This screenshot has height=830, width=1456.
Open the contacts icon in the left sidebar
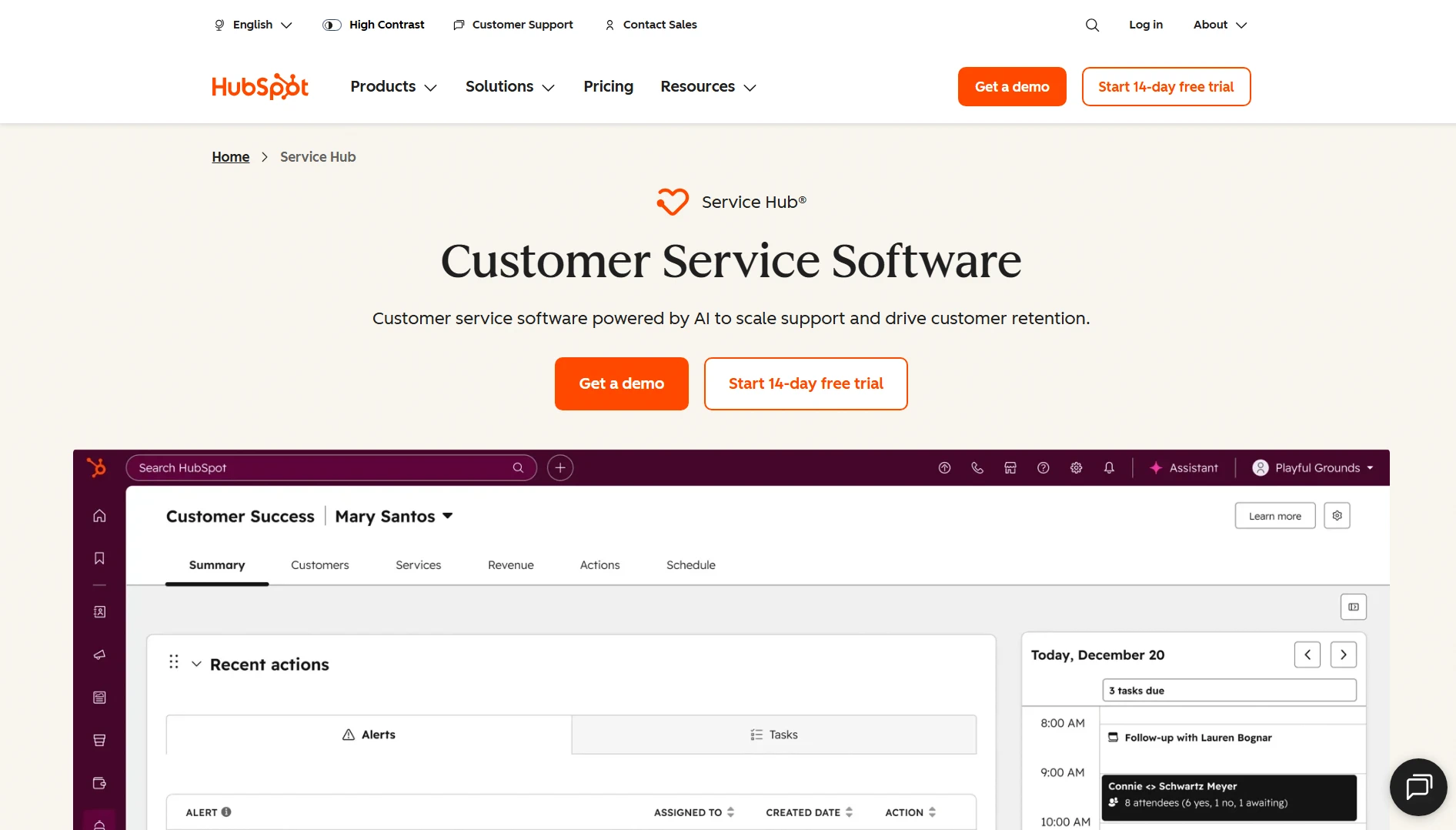[99, 611]
